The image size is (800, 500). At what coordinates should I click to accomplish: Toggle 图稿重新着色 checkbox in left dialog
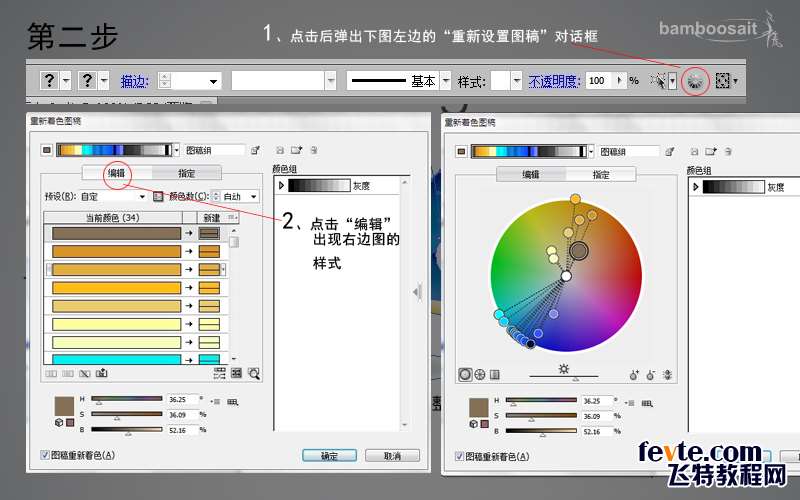pos(45,455)
